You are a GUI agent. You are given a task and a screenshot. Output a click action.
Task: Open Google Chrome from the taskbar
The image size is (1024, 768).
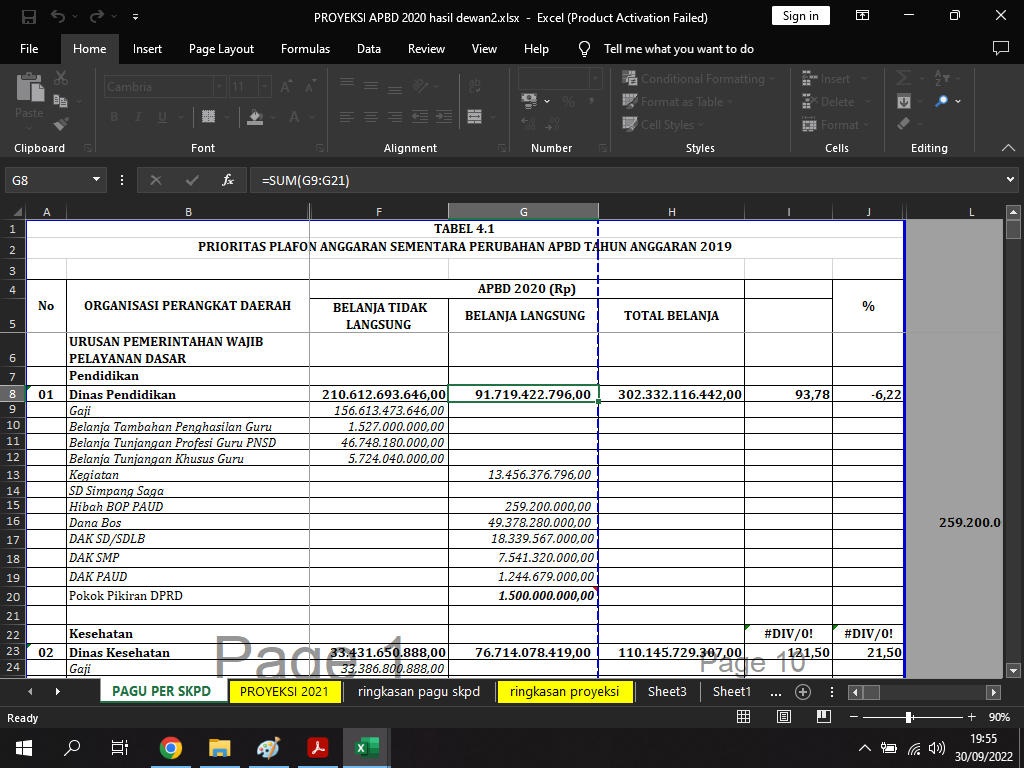pyautogui.click(x=171, y=747)
